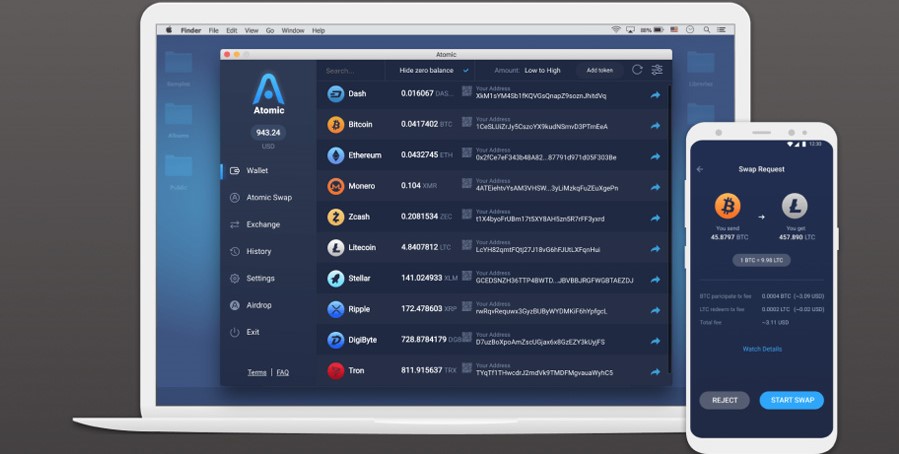Click the Zcash balance 0.2081534
This screenshot has width=899, height=454.
[x=419, y=216]
